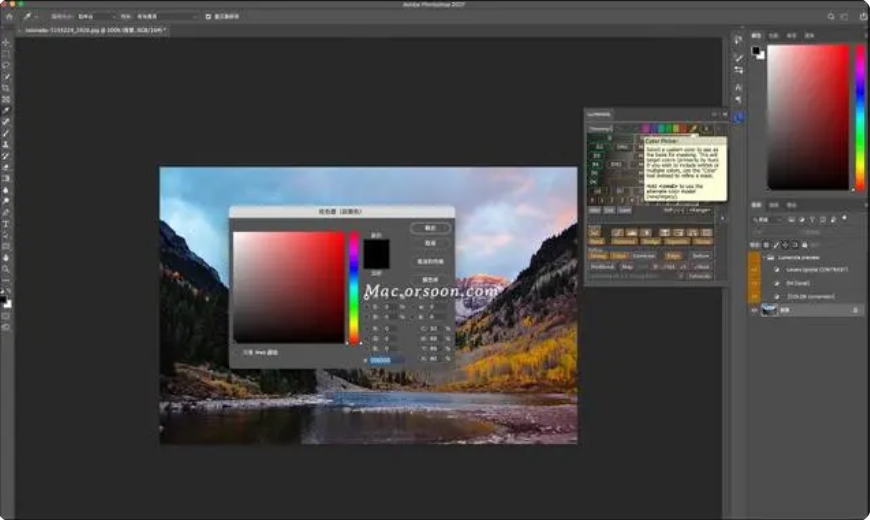The image size is (870, 520).
Task: Open the second dropdown in the options bar
Action: (165, 17)
